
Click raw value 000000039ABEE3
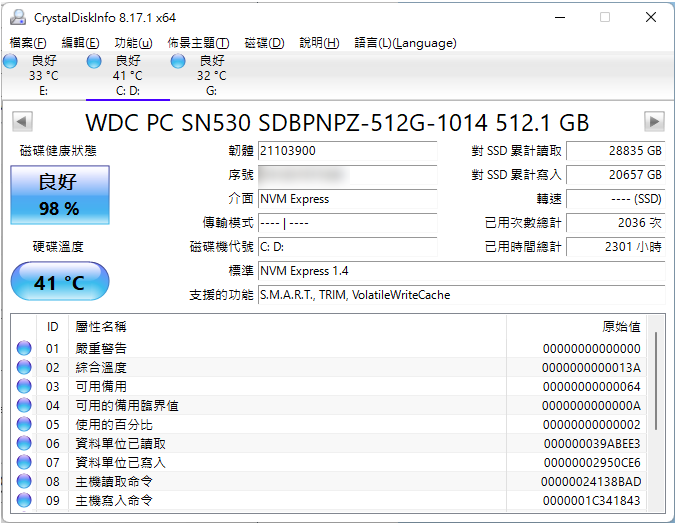(x=592, y=444)
